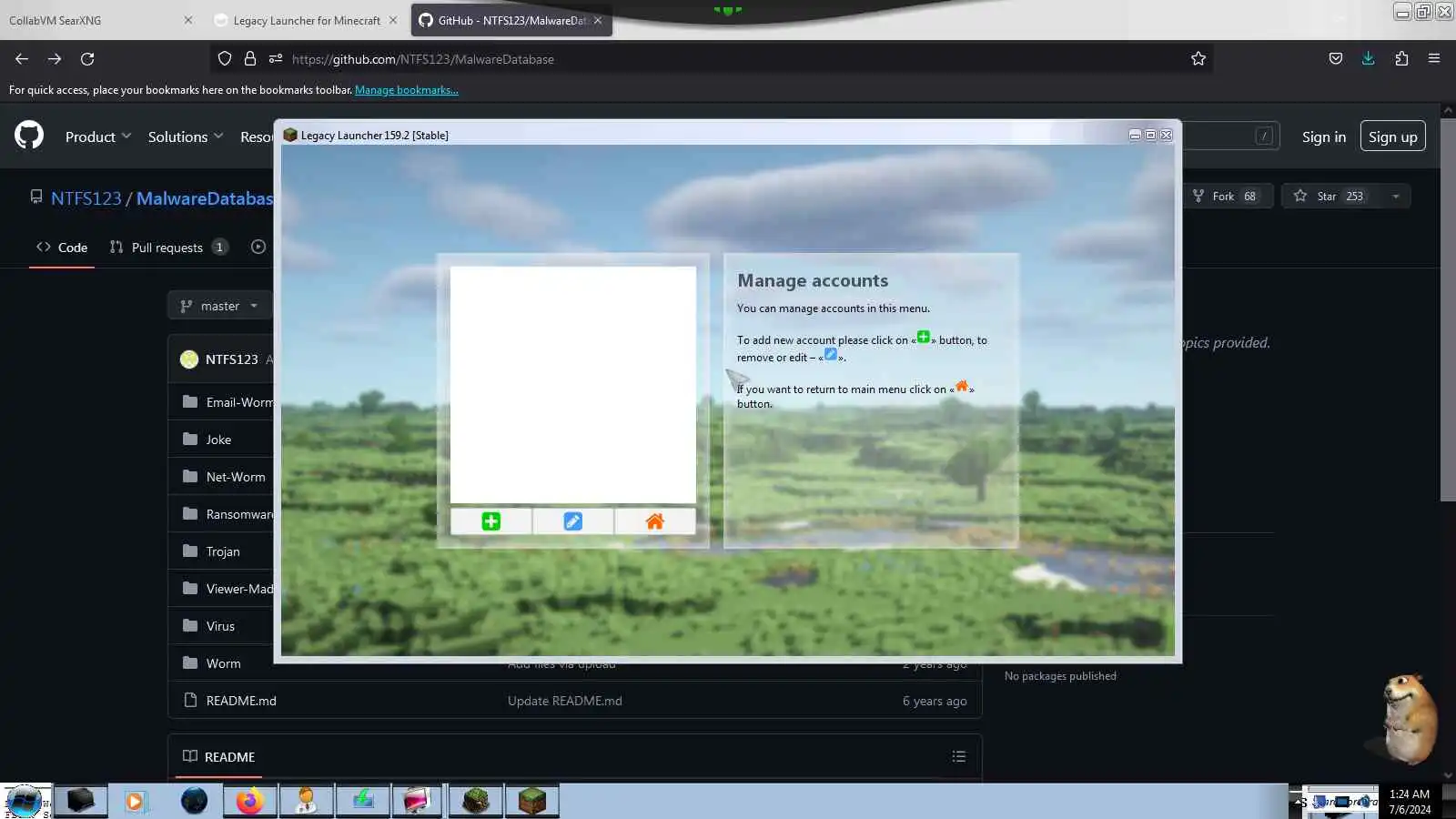Reload the GitHub page
Image resolution: width=1456 pixels, height=819 pixels.
[x=87, y=59]
